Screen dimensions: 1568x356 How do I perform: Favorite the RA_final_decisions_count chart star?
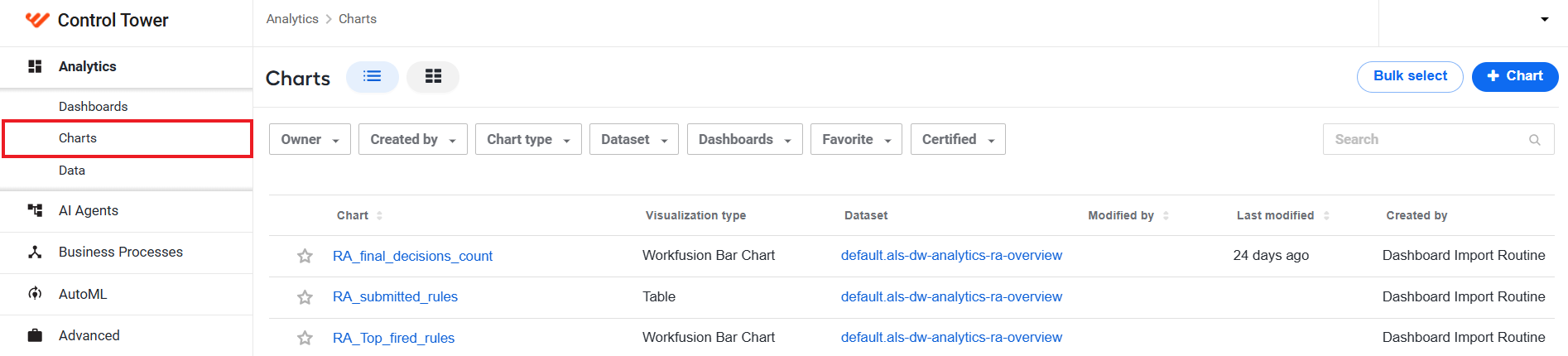click(305, 256)
